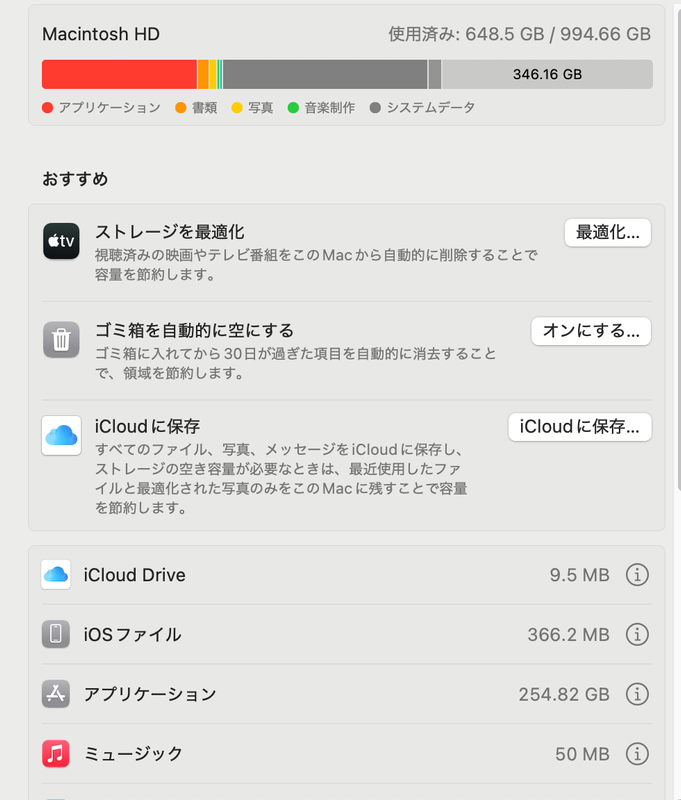The width and height of the screenshot is (681, 800).
Task: Click the gray システムデータ storage bar segment
Action: [x=324, y=74]
